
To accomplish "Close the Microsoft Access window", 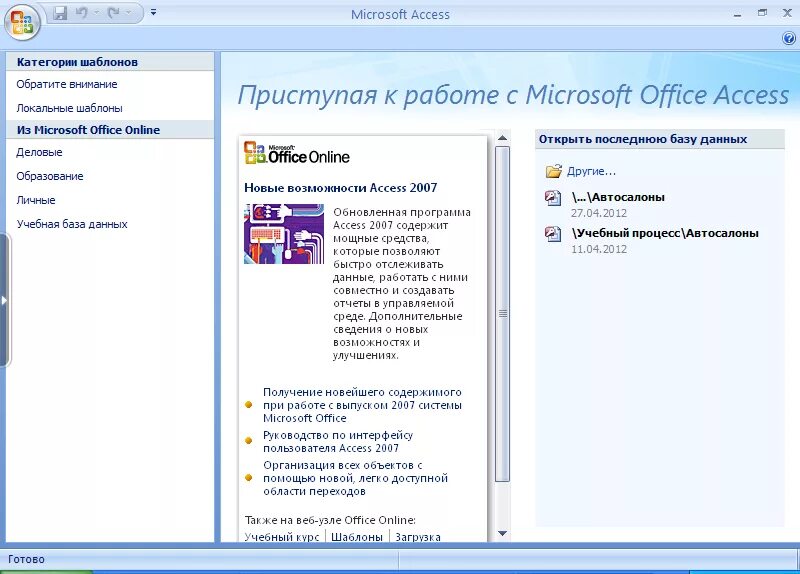I will tap(787, 13).
